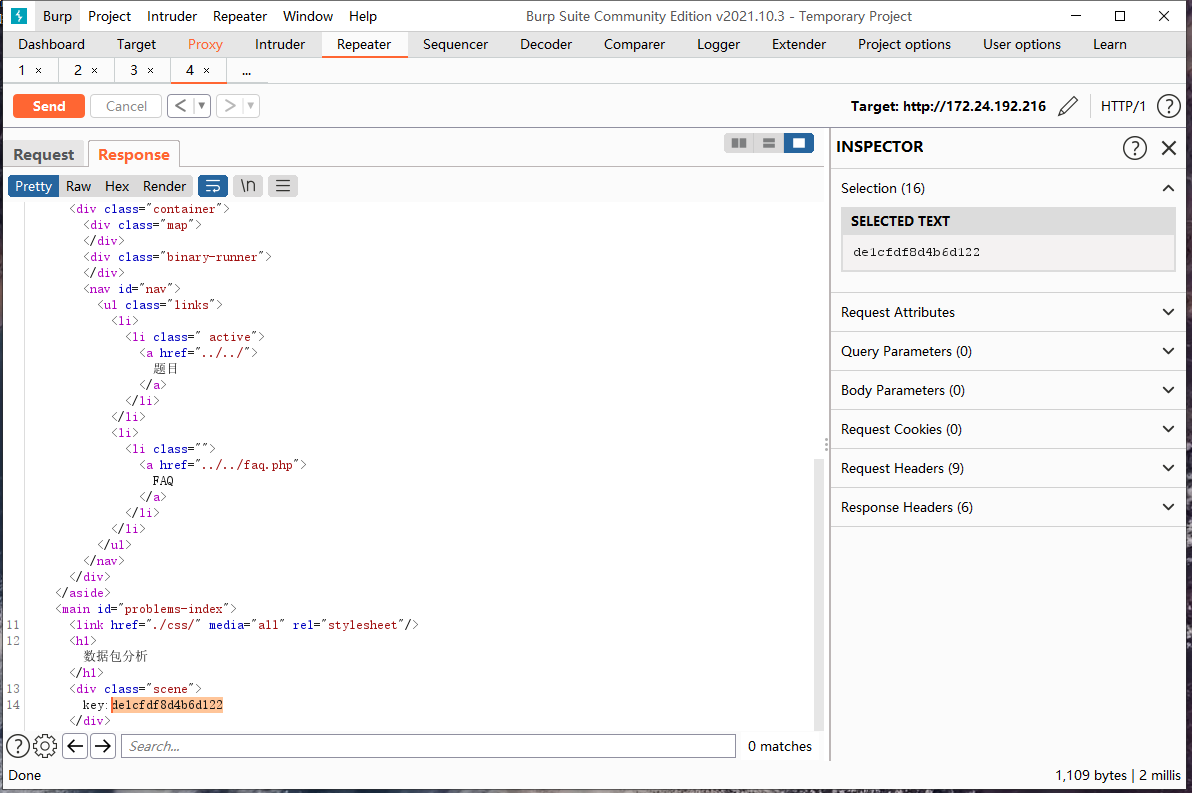Click the pane divider handle dots

pos(826,445)
